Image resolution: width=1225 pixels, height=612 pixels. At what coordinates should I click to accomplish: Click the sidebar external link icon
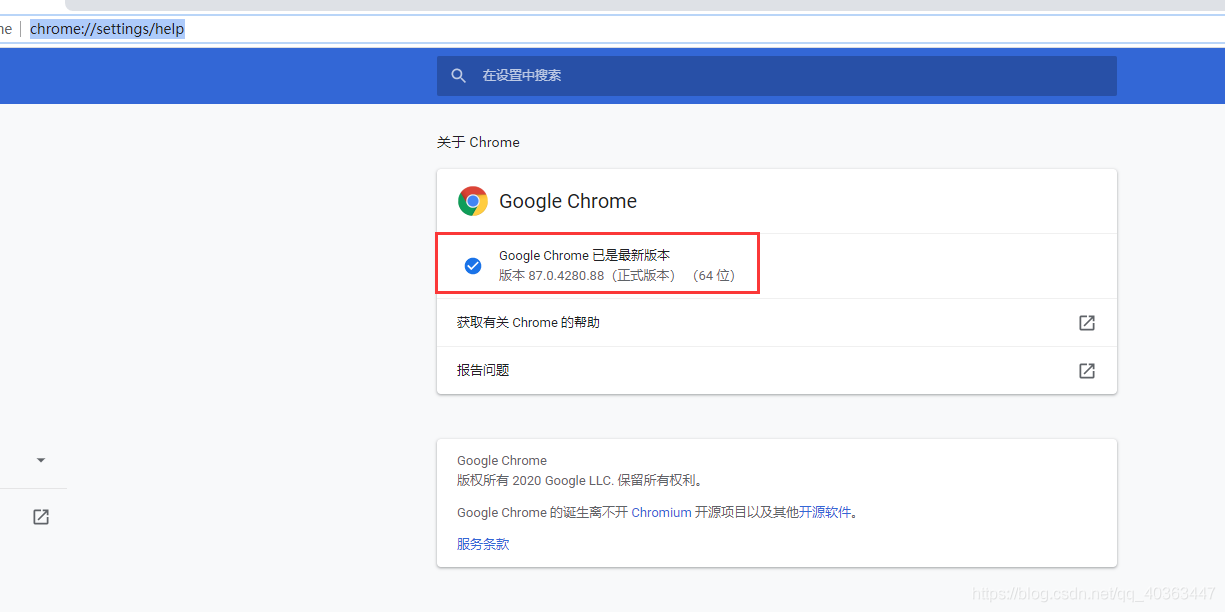(x=41, y=517)
